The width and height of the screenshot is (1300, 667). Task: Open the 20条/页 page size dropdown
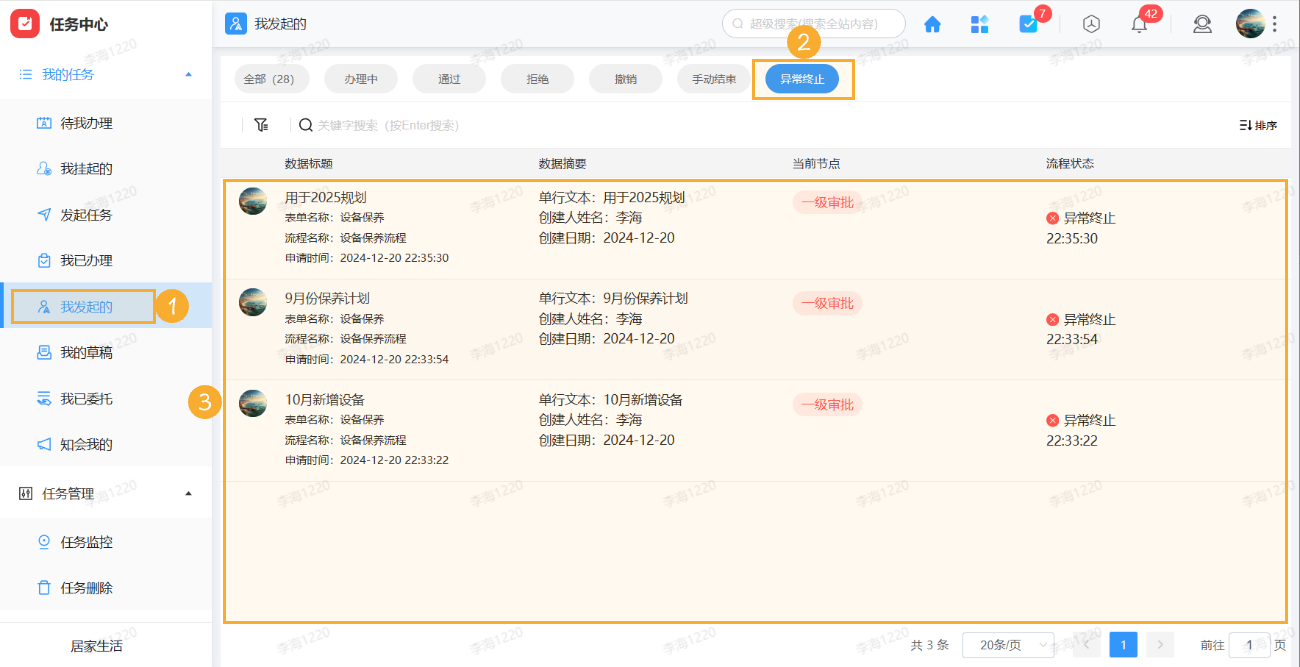pyautogui.click(x=1004, y=644)
